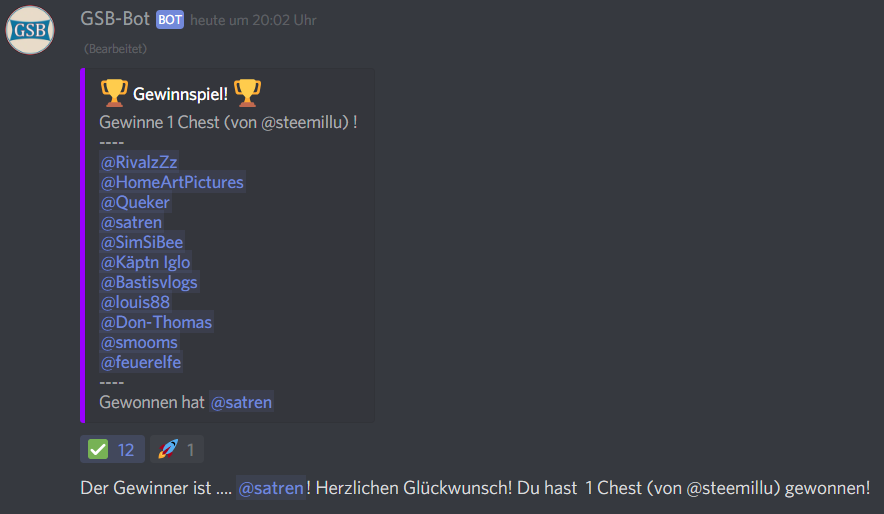Click the right trophy emoji

[x=247, y=93]
